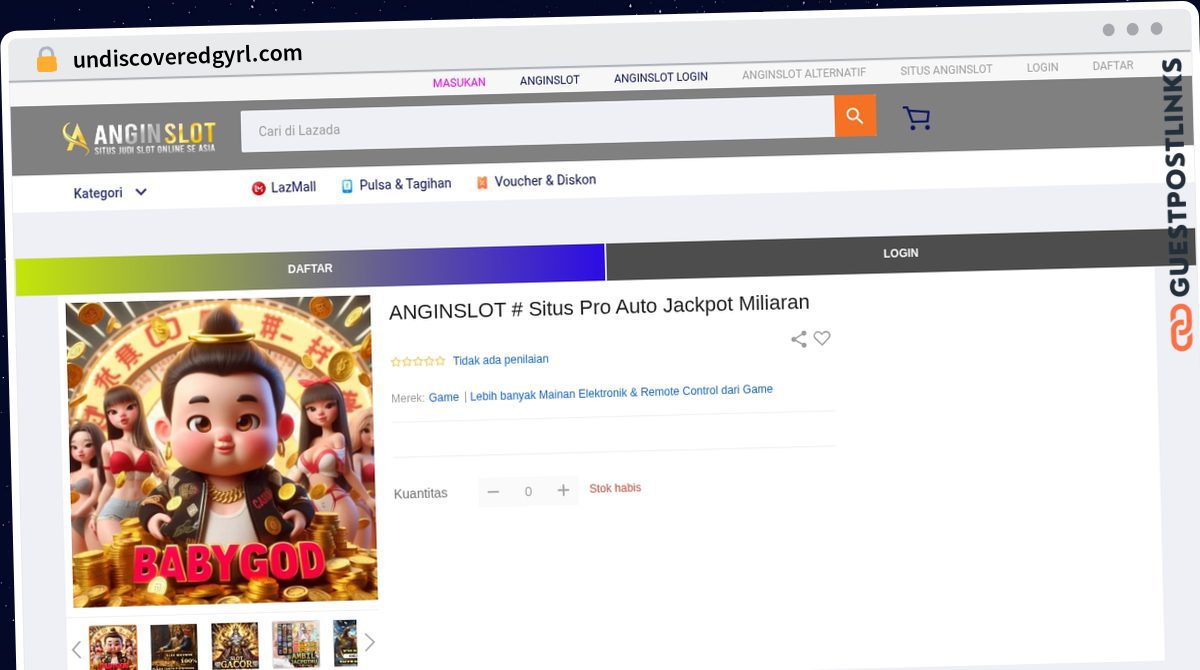Screen dimensions: 1200x670
Task: Click the quantity value field
Action: (x=528, y=491)
